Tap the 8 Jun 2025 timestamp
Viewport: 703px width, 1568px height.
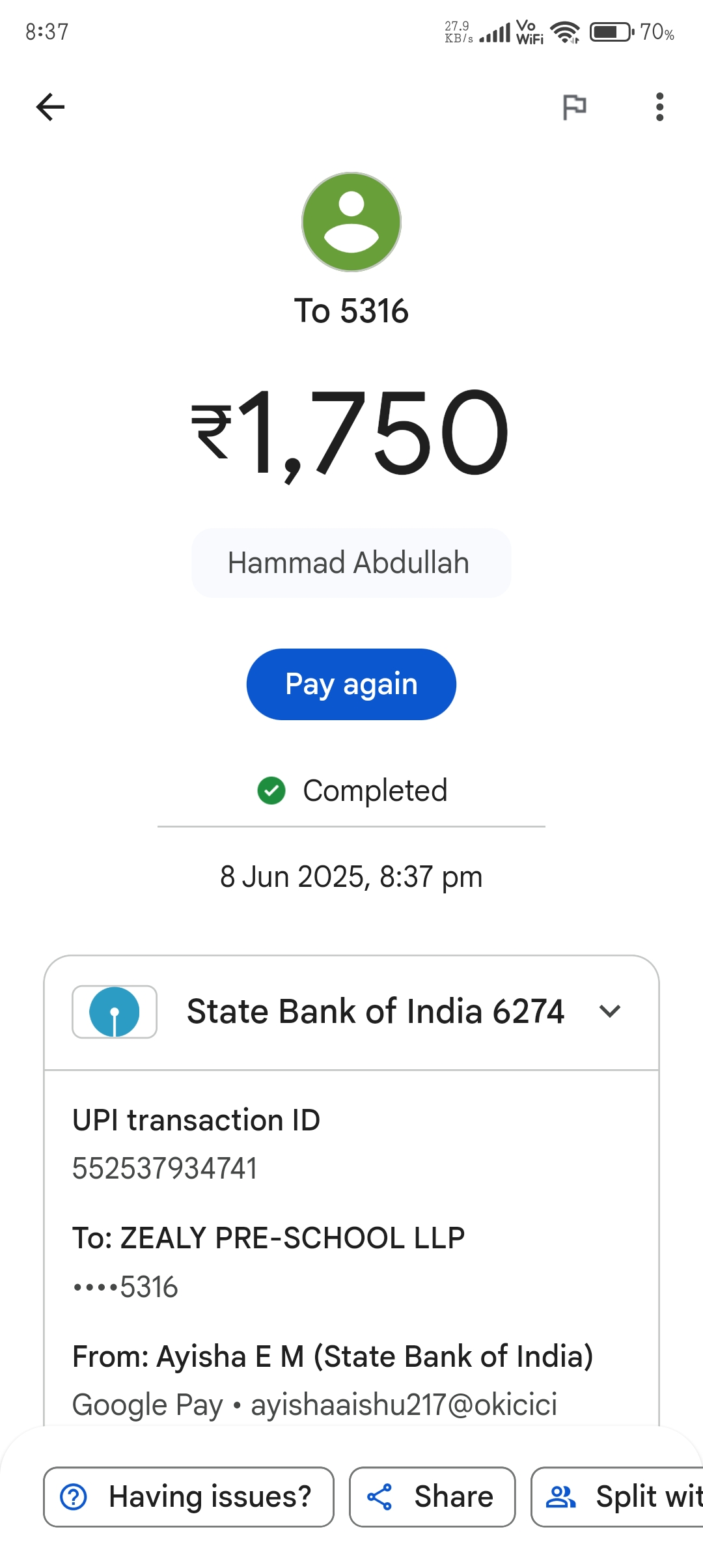click(x=351, y=876)
